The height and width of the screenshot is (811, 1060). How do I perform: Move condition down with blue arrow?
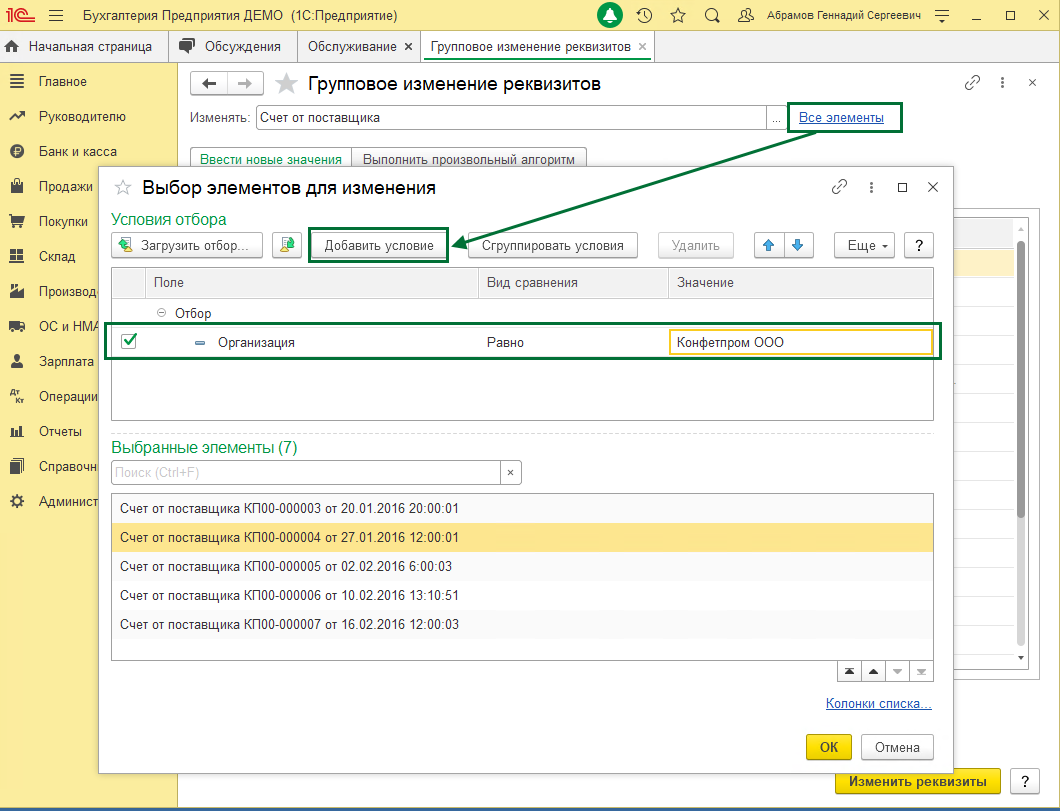(797, 245)
